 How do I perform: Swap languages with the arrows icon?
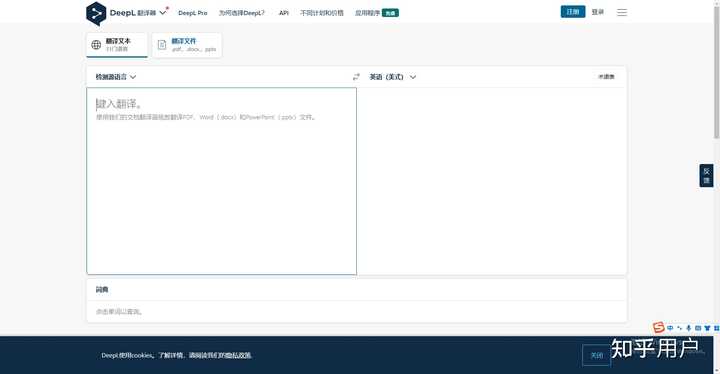(x=356, y=77)
